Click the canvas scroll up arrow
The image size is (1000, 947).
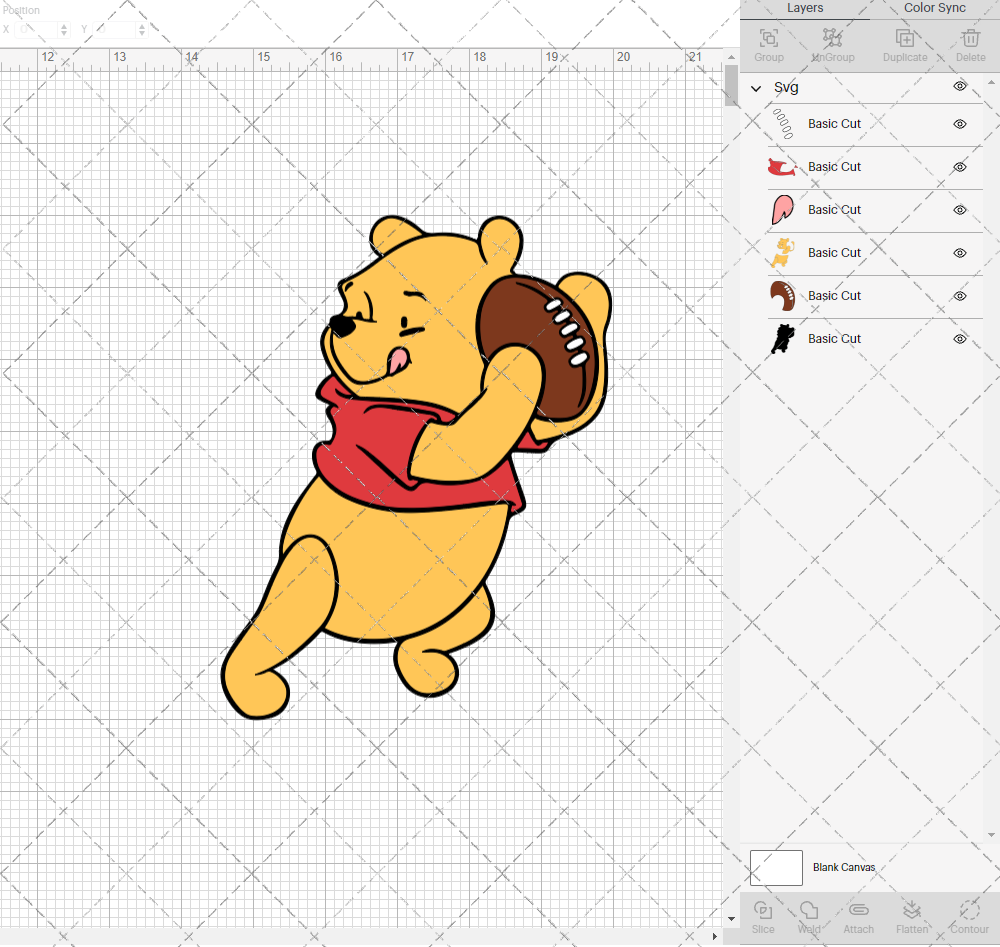tap(732, 57)
